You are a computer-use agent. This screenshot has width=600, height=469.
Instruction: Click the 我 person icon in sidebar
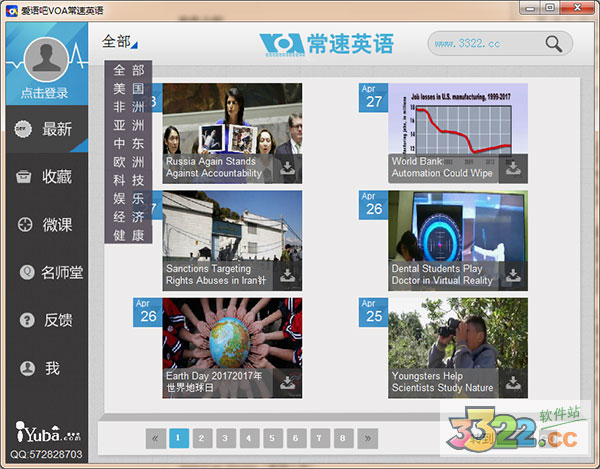[27, 368]
